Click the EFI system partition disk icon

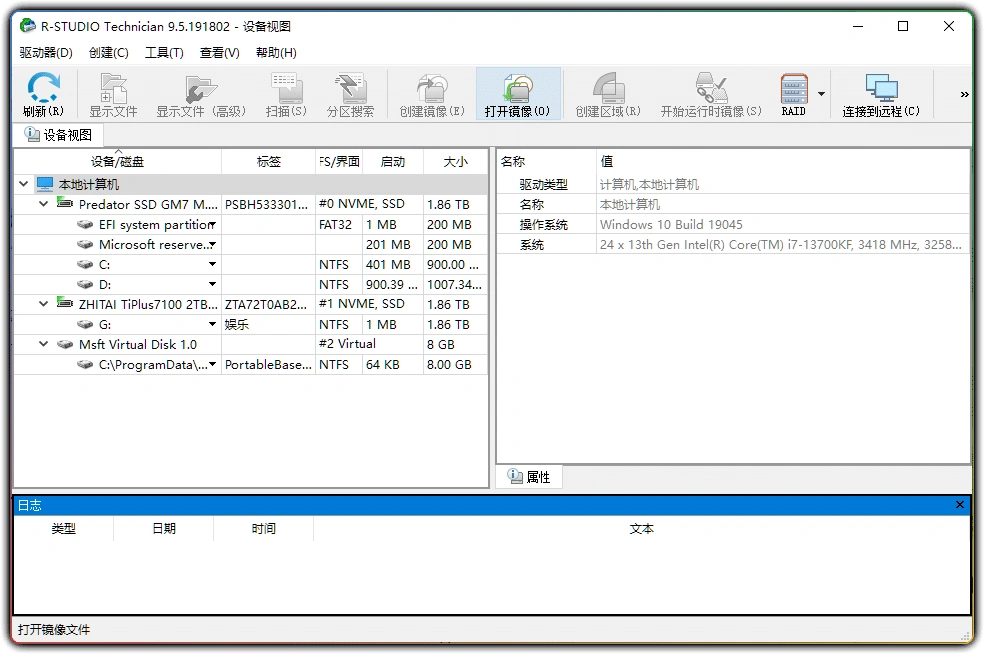click(x=85, y=224)
